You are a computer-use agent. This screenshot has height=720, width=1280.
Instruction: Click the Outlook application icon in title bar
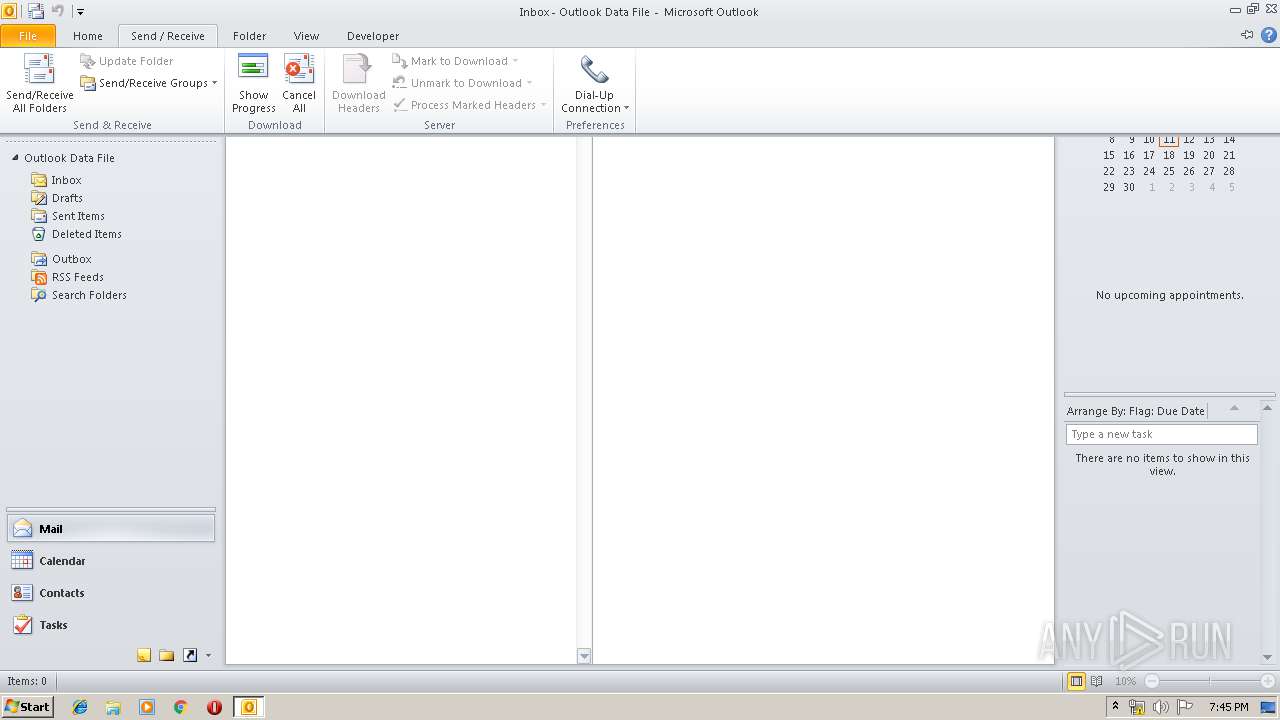[9, 12]
